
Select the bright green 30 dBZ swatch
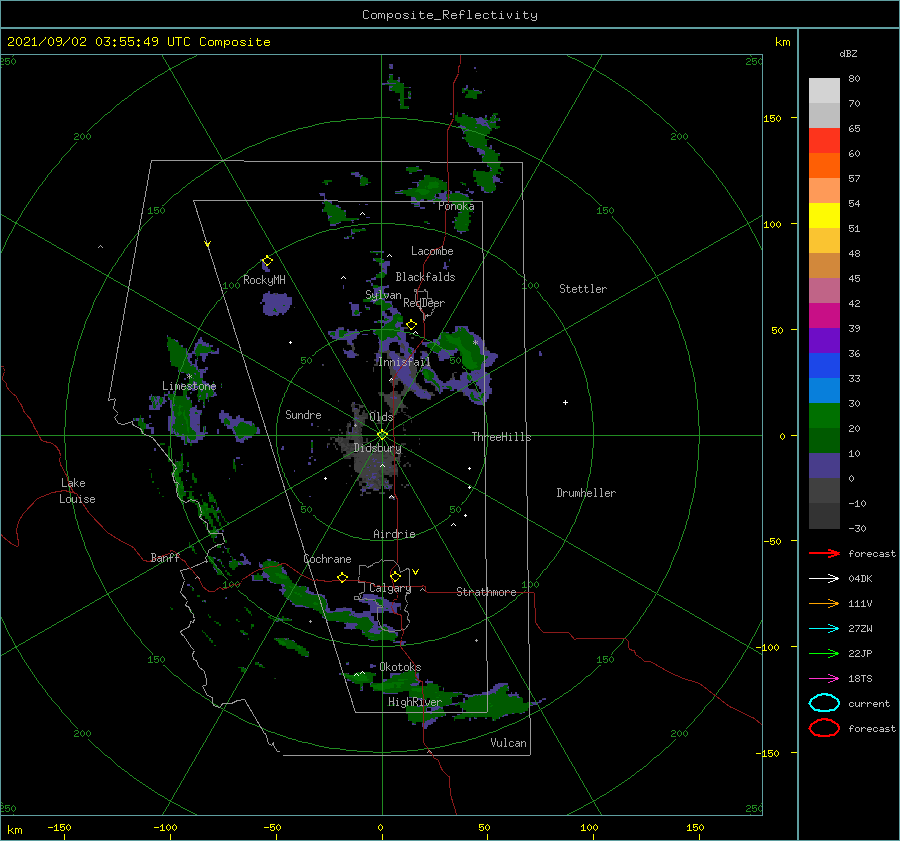coord(824,416)
